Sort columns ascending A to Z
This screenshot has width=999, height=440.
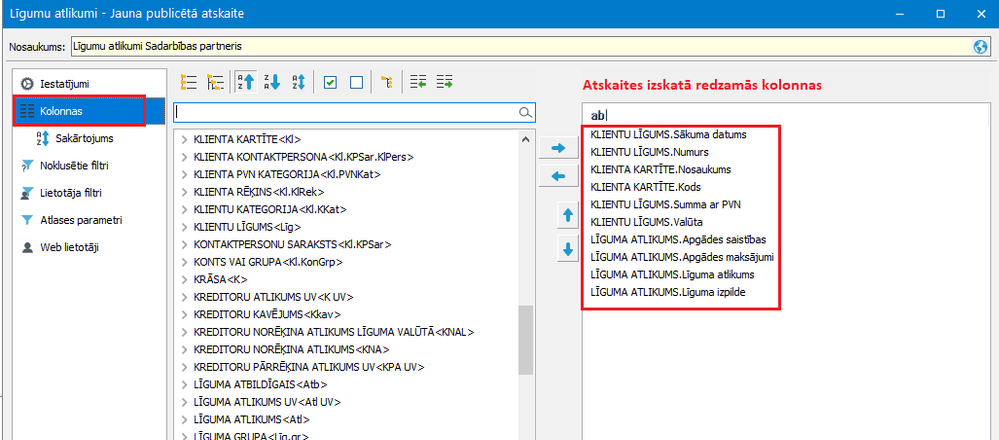click(245, 82)
